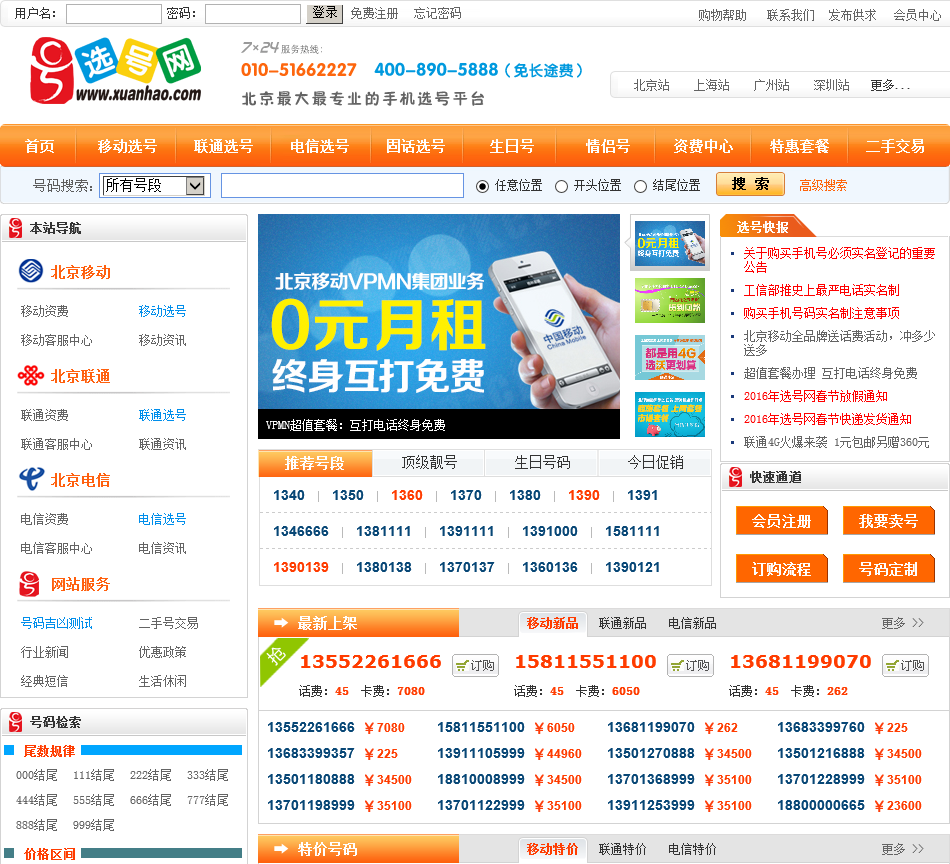Viewport: 950px width, 864px height.
Task: Open the 工信部推史上最严电话实名制 news item
Action: (821, 290)
